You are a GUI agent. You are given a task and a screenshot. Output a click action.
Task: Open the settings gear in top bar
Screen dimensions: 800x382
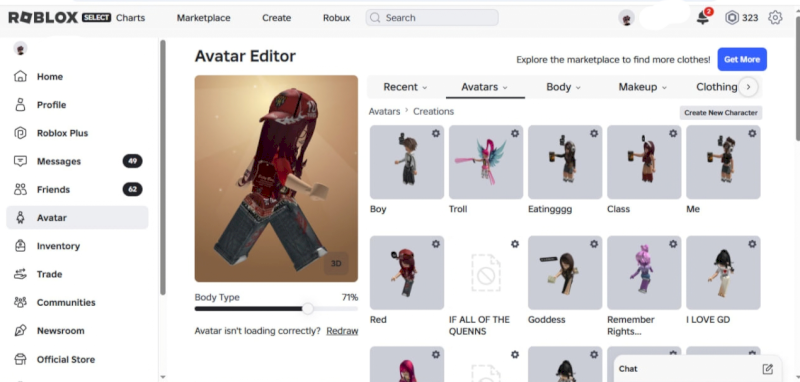point(775,18)
